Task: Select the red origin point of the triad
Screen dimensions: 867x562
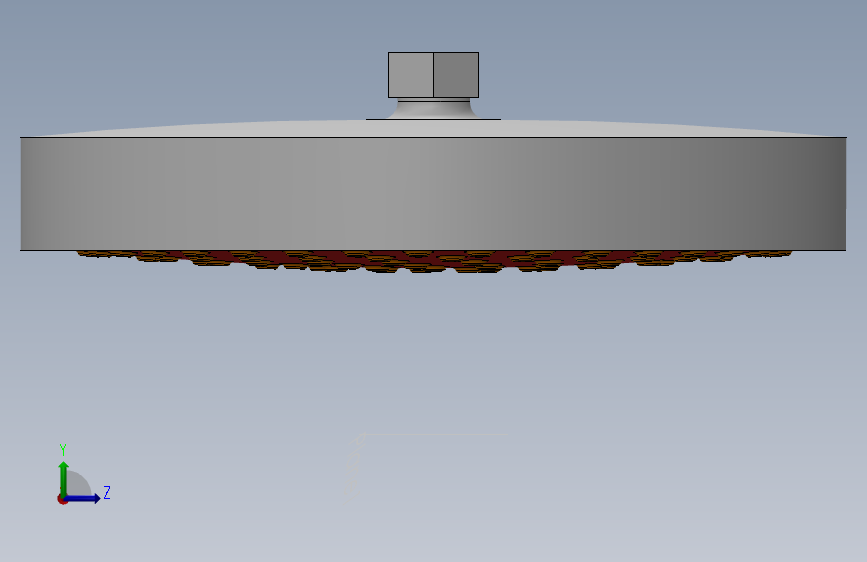Action: (x=62, y=499)
